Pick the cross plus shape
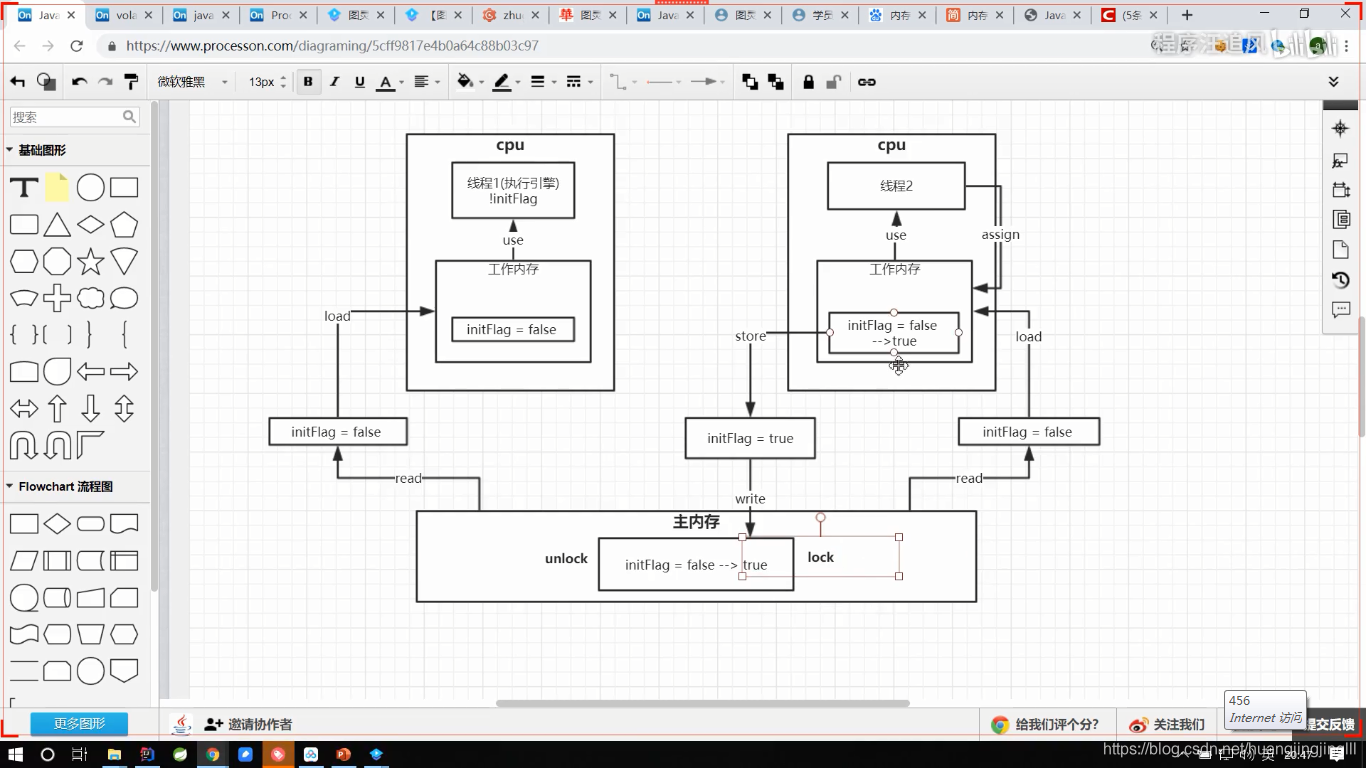This screenshot has height=768, width=1366. [x=57, y=298]
